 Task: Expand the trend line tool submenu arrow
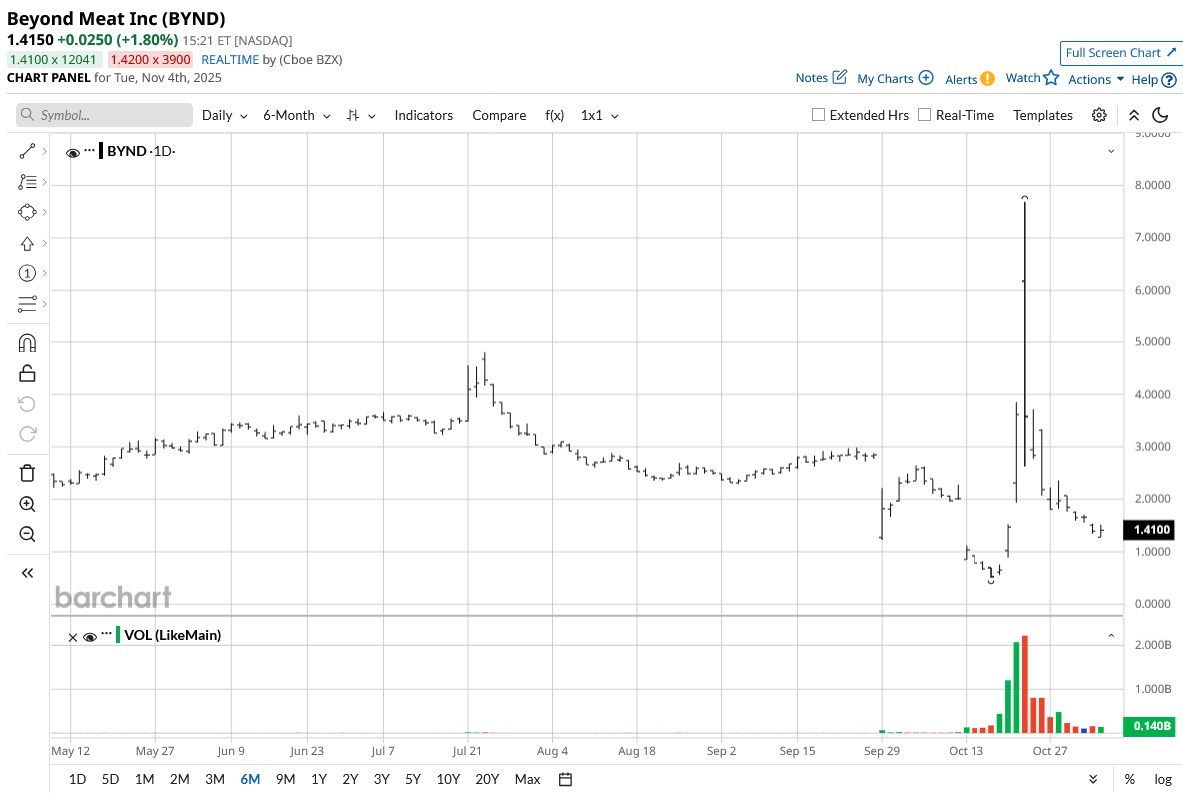click(45, 152)
